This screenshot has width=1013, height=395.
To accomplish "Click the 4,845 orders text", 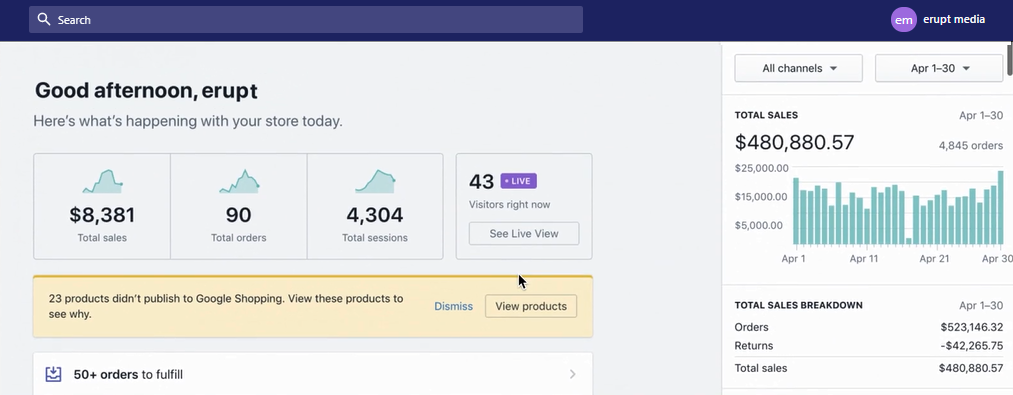I will click(970, 145).
